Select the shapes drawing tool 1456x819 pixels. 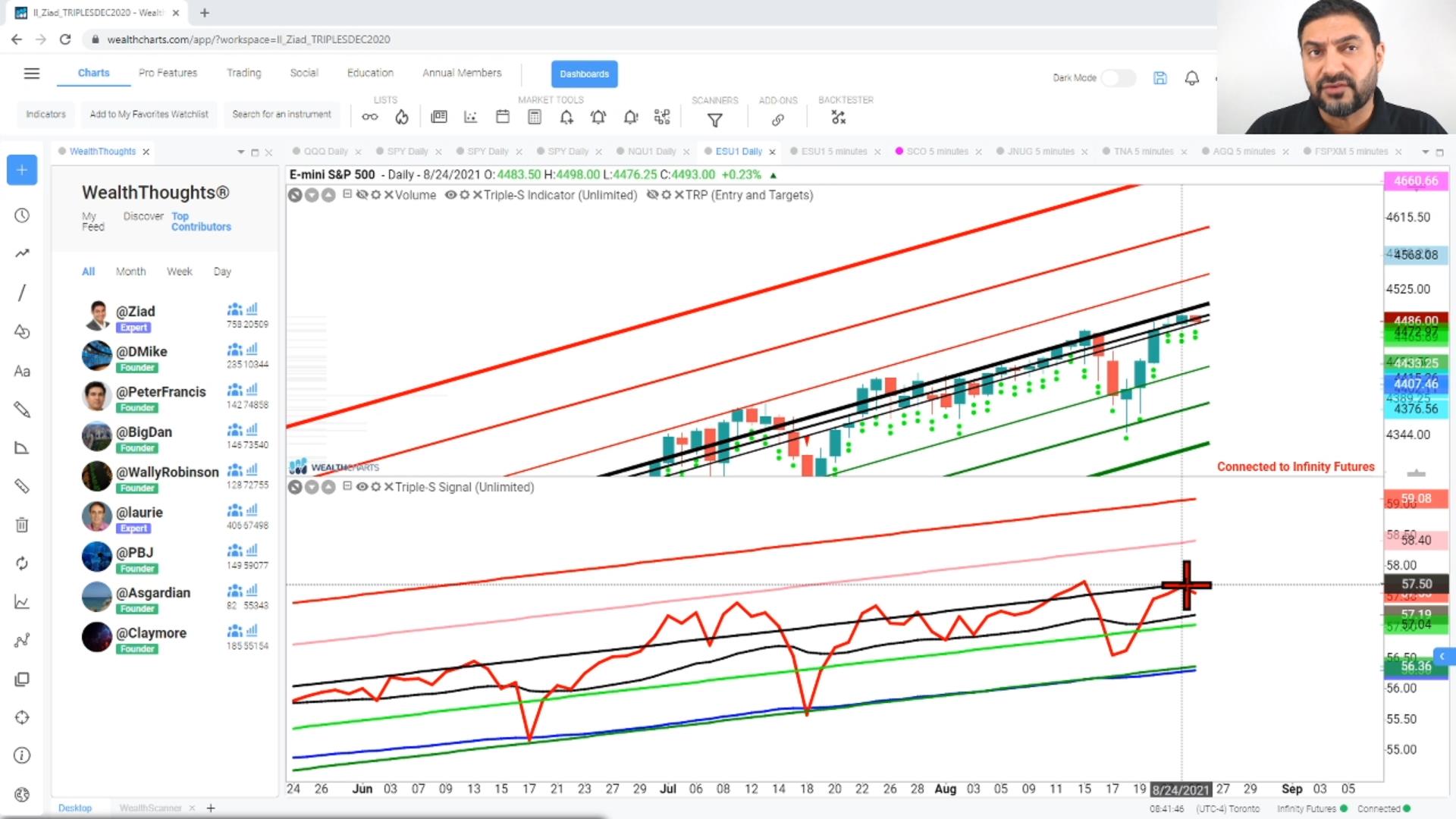[22, 331]
